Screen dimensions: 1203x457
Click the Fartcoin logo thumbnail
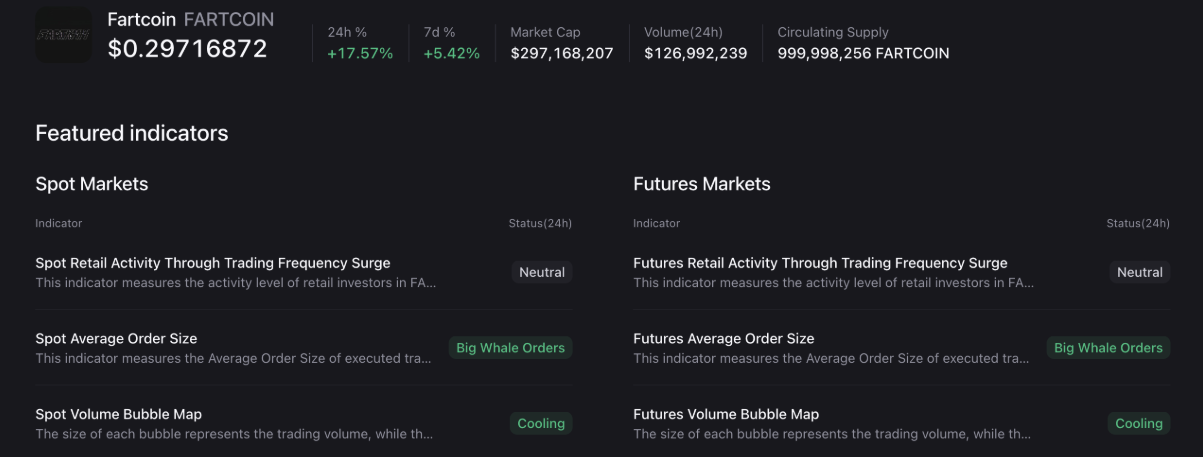pos(63,35)
